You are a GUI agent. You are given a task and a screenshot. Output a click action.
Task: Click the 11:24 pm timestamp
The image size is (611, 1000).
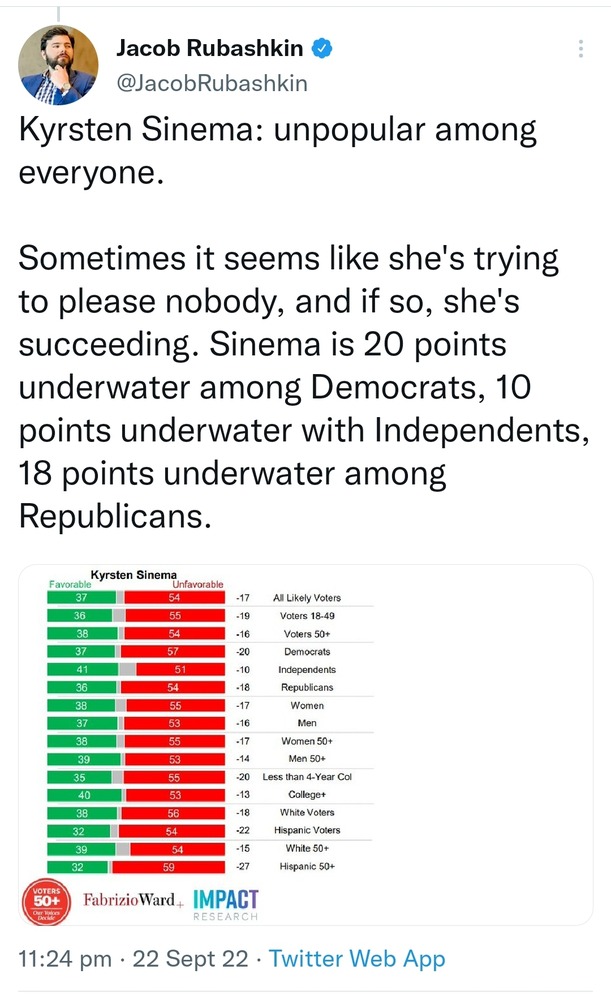pyautogui.click(x=65, y=959)
